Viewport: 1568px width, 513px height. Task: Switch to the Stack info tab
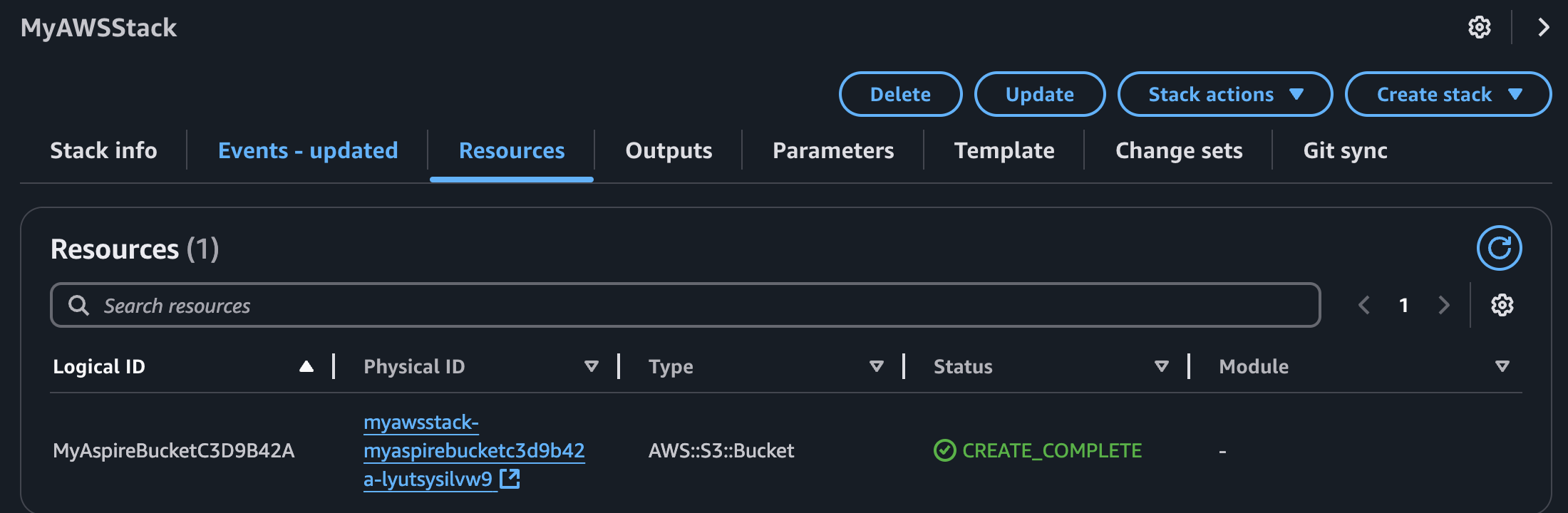coord(103,150)
